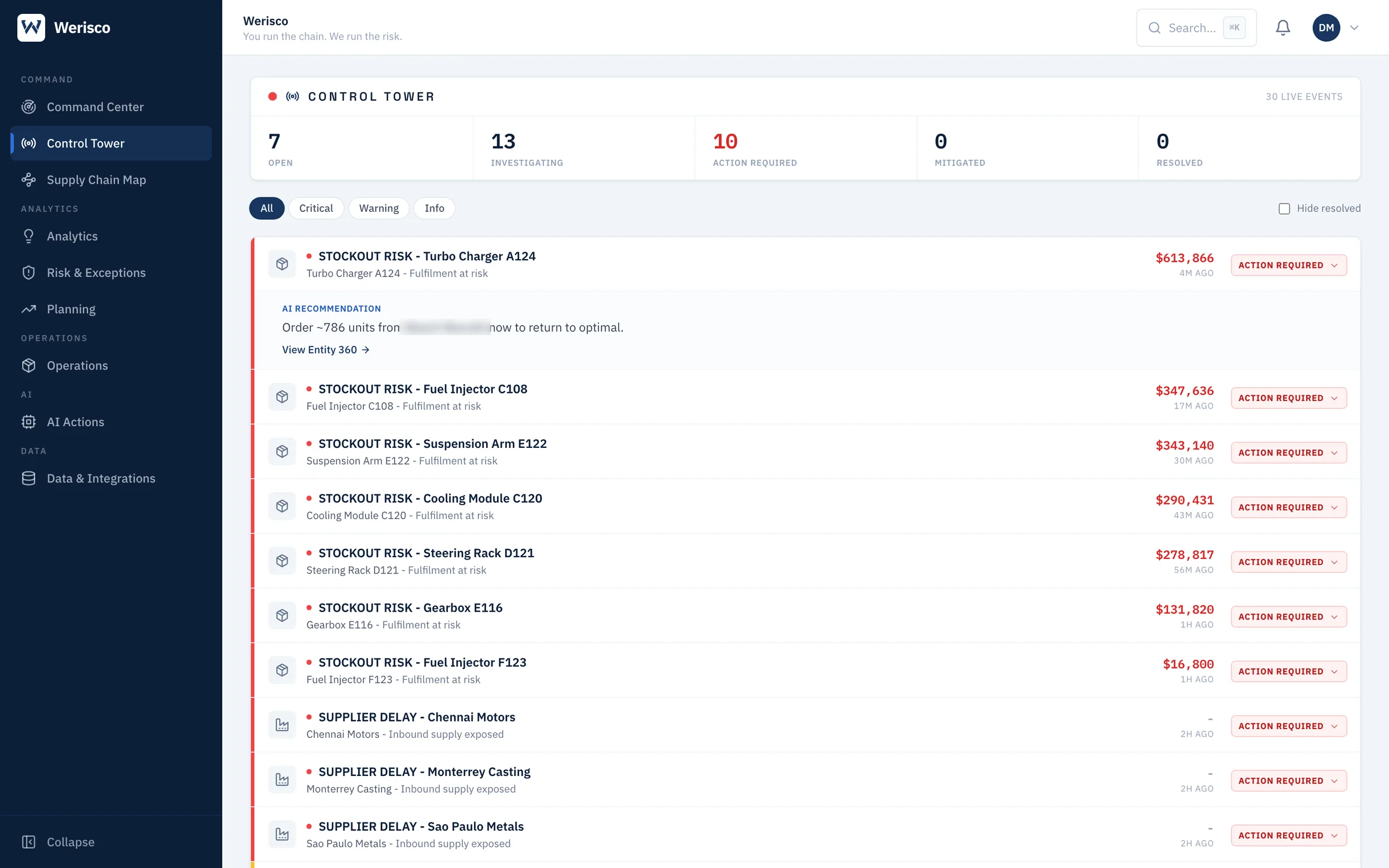Click the DM user avatar
Screen dimensions: 1389x868
point(1326,27)
